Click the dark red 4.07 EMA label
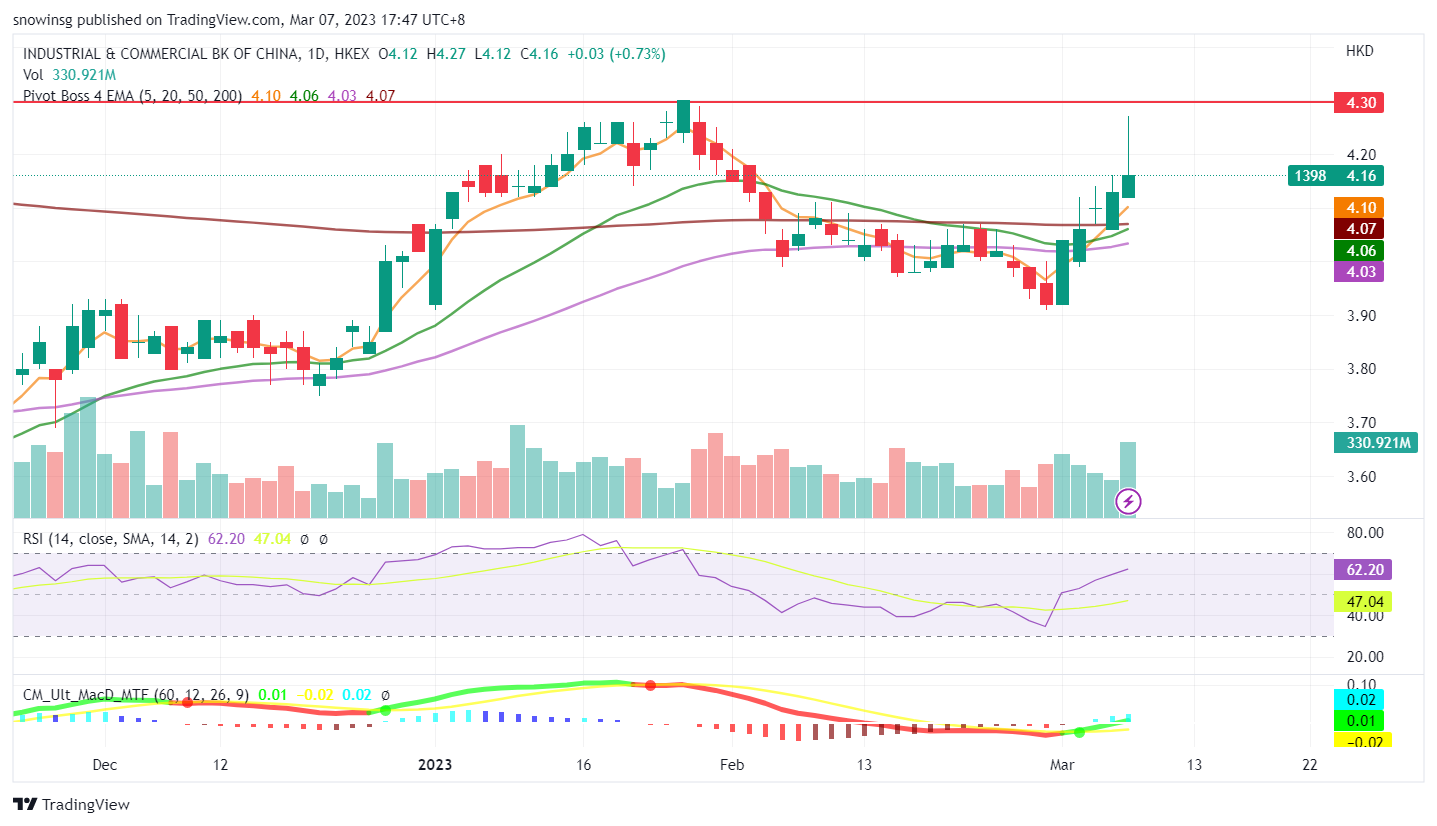Image resolution: width=1437 pixels, height=826 pixels. (1359, 228)
